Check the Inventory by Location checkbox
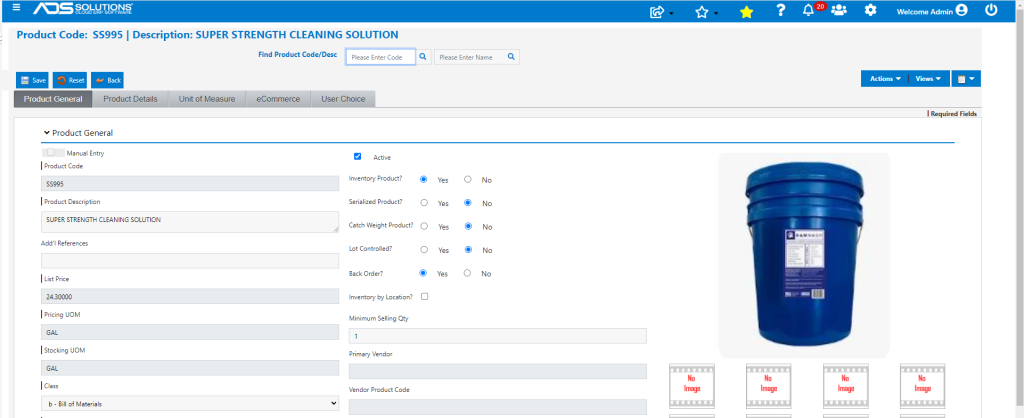 click(424, 297)
